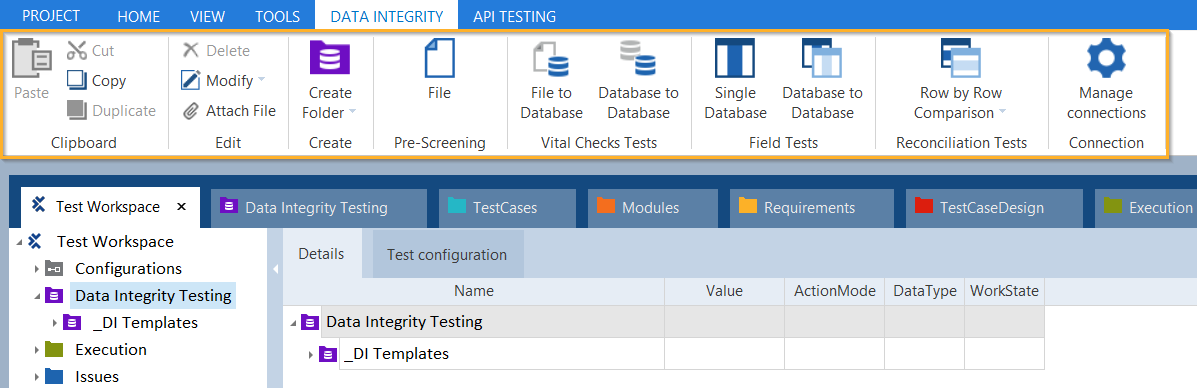Screen dimensions: 1197x388
Task: Expand the Configurations tree node
Action: 36,269
